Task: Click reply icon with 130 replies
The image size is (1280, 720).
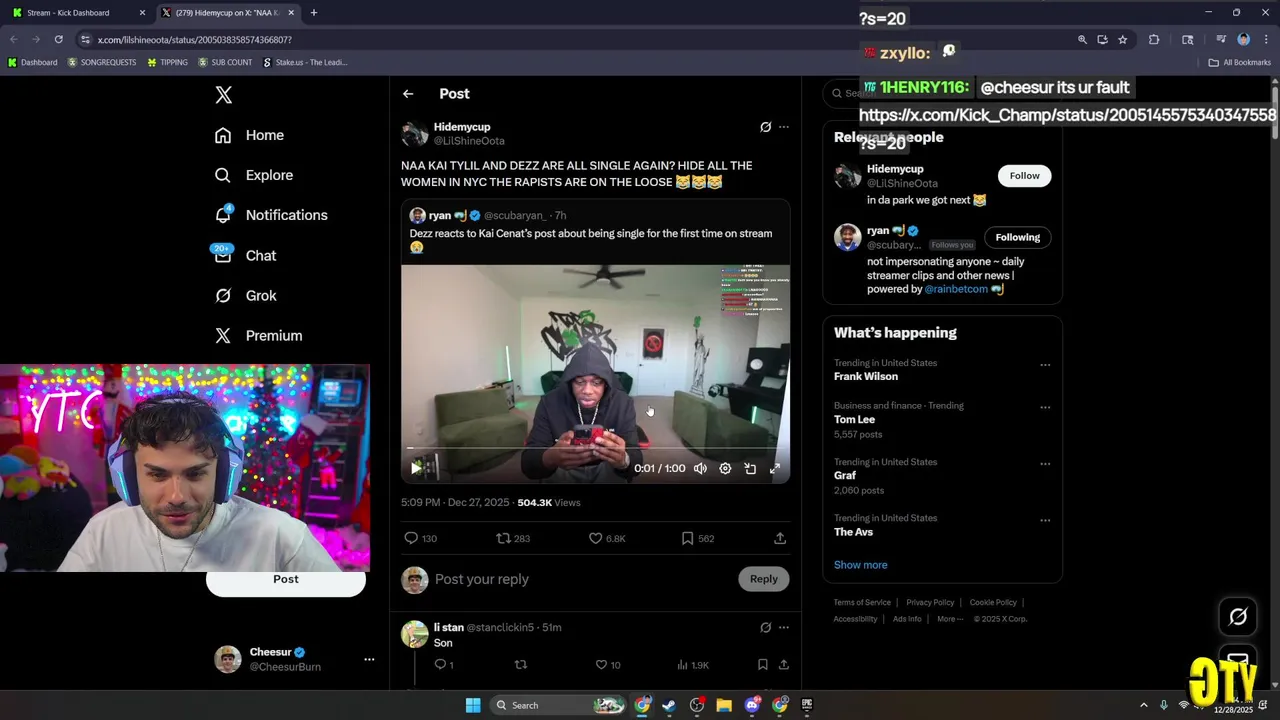Action: click(420, 538)
